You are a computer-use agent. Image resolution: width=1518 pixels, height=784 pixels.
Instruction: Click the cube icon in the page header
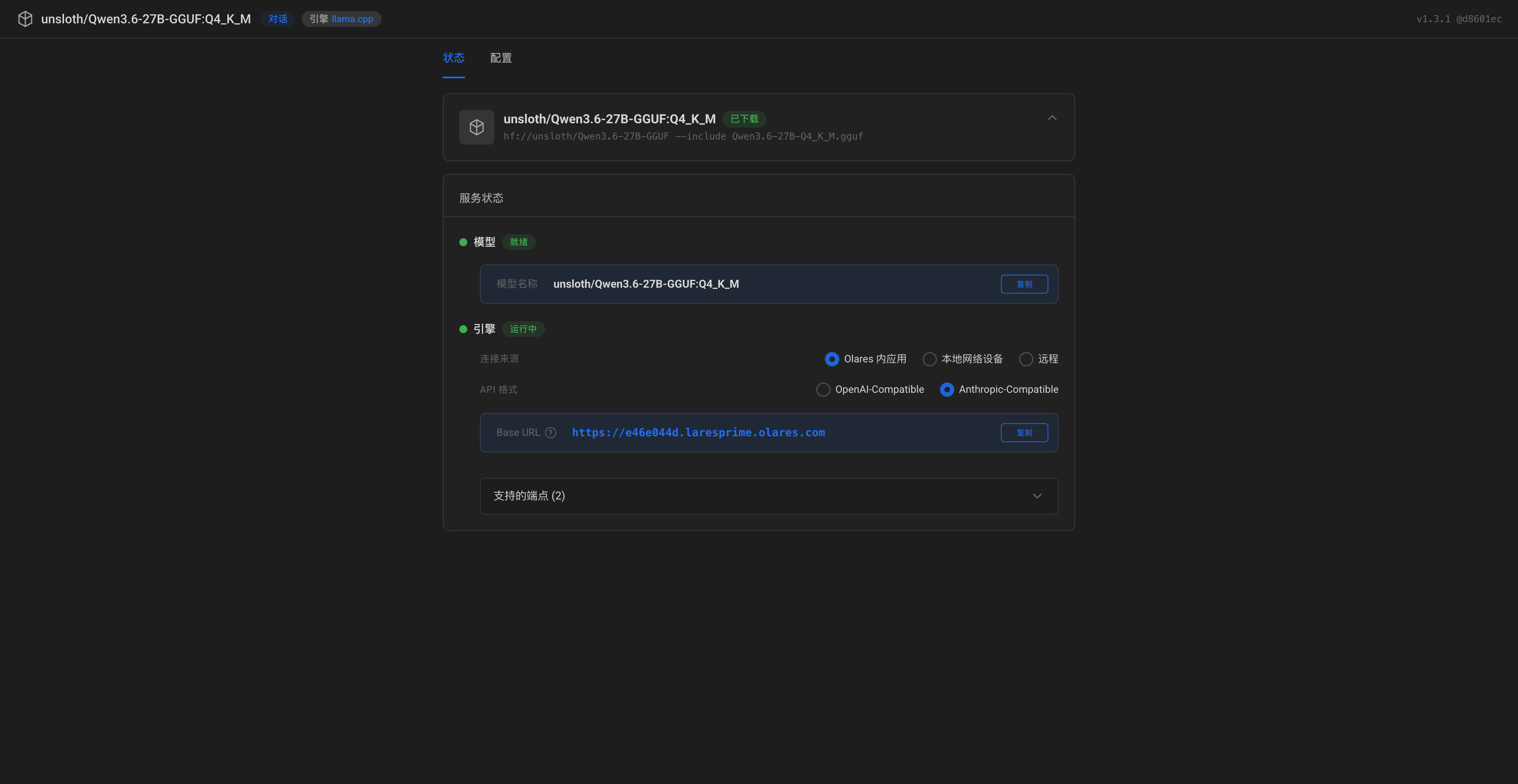click(25, 19)
